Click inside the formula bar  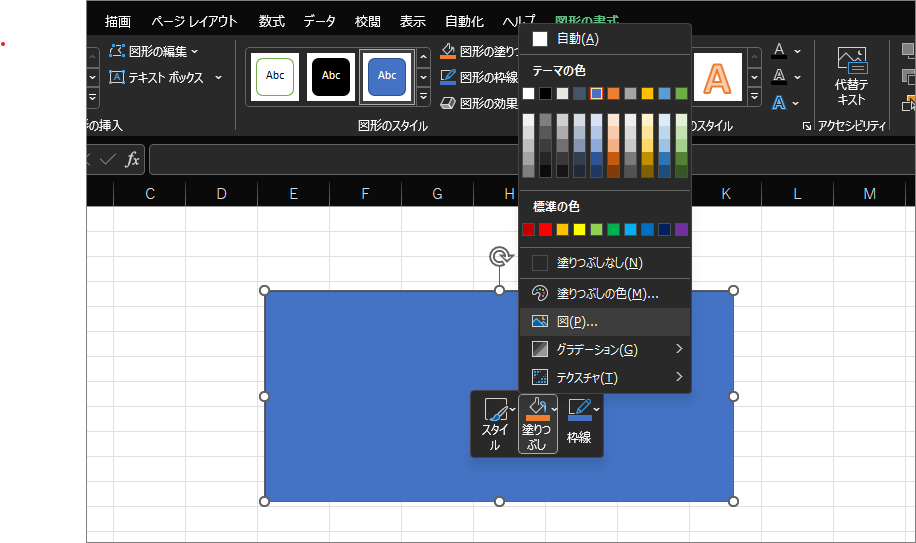tap(532, 159)
